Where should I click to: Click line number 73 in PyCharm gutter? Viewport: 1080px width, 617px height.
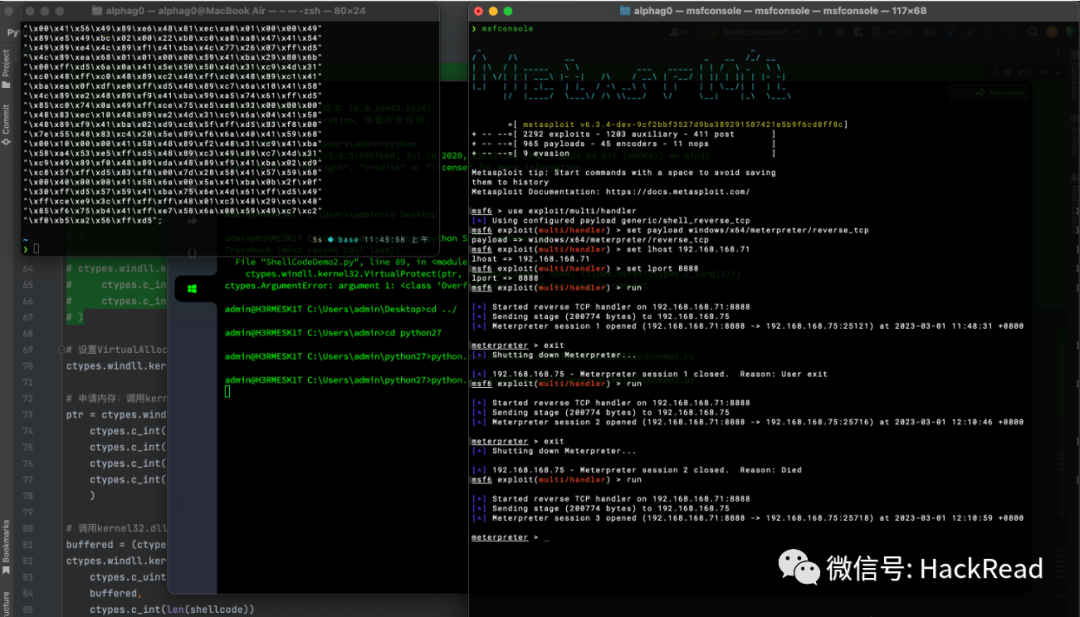[28, 415]
